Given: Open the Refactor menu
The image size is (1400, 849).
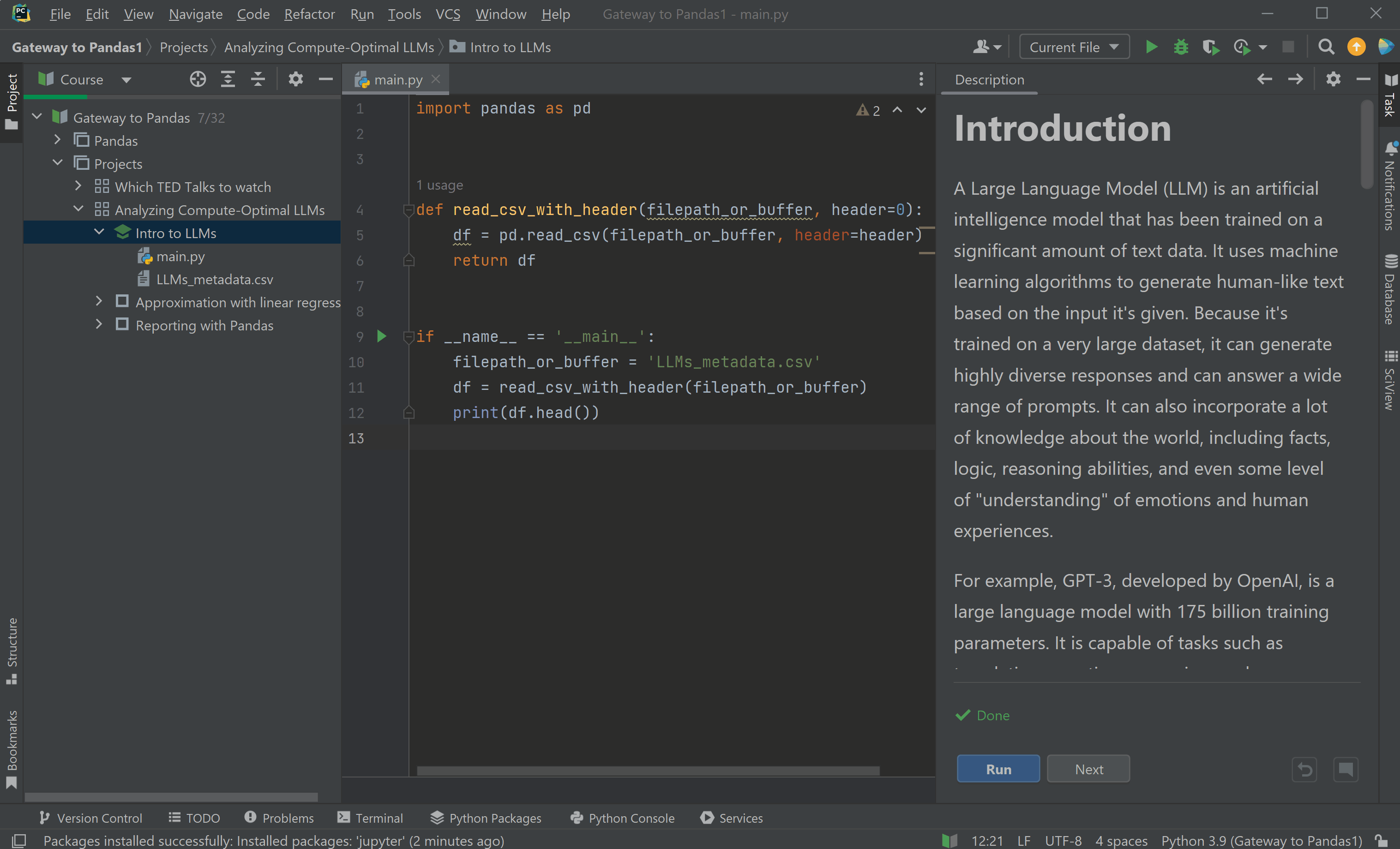Looking at the screenshot, I should pos(309,14).
